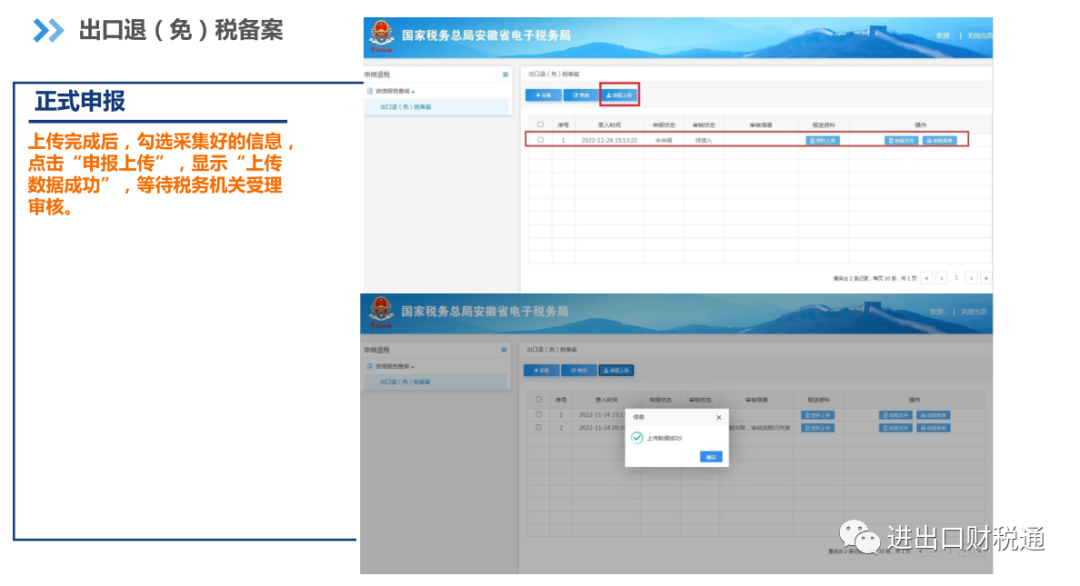Image resolution: width=1080 pixels, height=586 pixels.
Task: Click the 出口退(免)税备案 page tab in upper screenshot
Action: pos(553,74)
